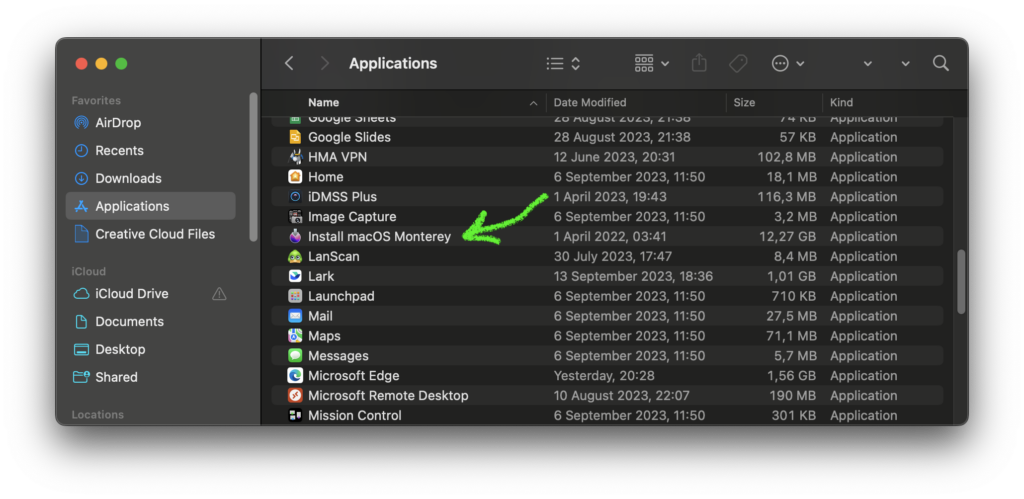Click the '116,3 MB' size cell
Screen dimensions: 1024x499
click(787, 197)
